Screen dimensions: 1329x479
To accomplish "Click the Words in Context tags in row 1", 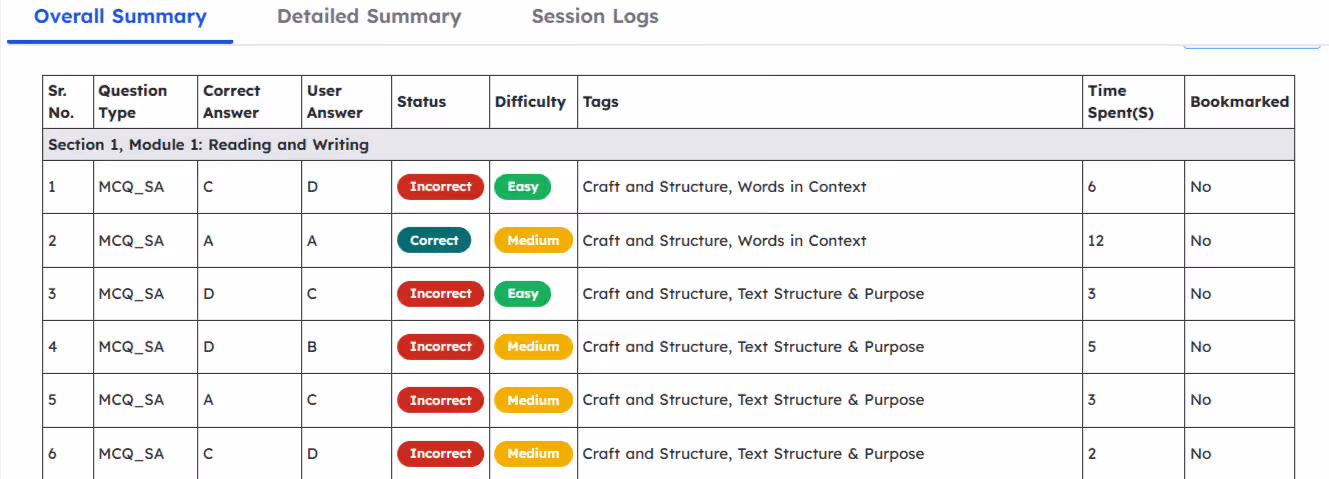I will tap(802, 187).
